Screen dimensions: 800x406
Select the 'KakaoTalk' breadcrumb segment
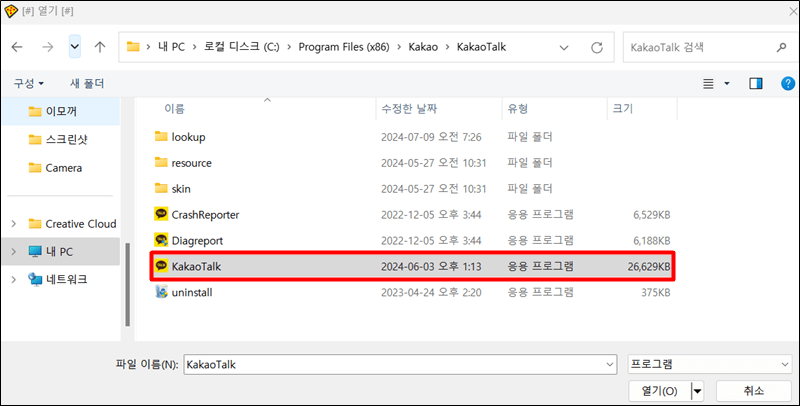coord(481,47)
